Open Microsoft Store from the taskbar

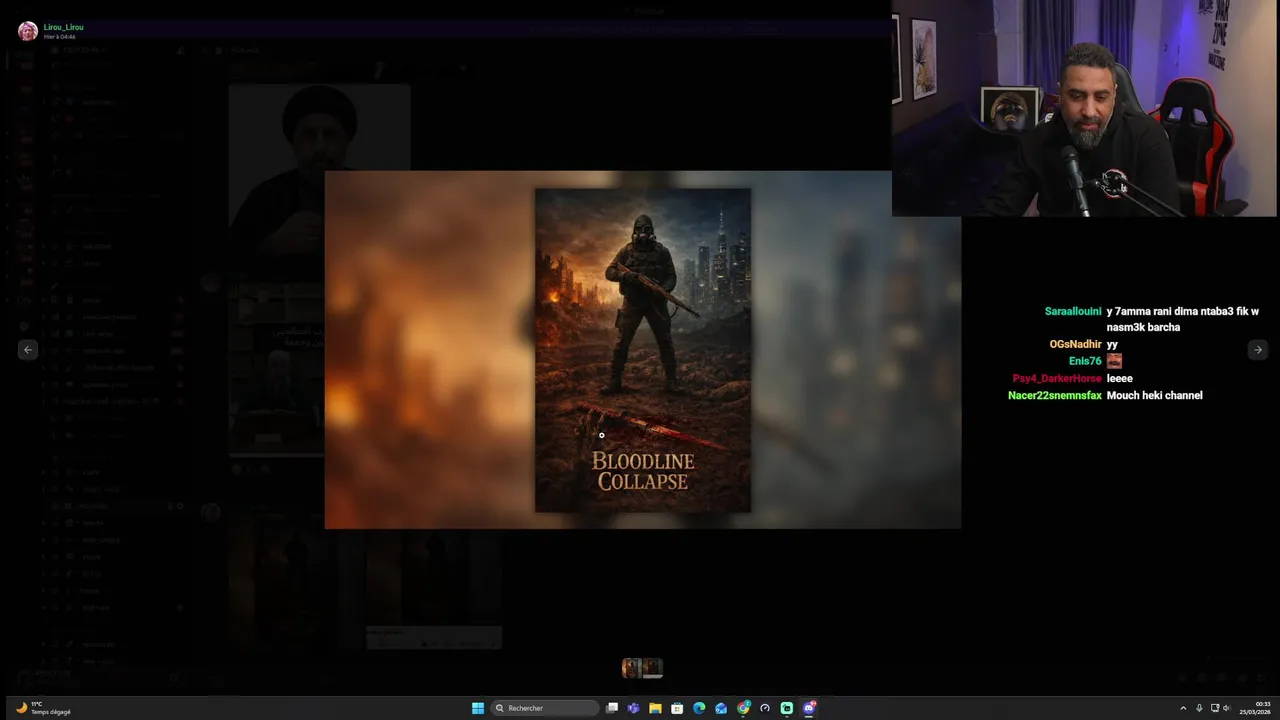pyautogui.click(x=677, y=708)
